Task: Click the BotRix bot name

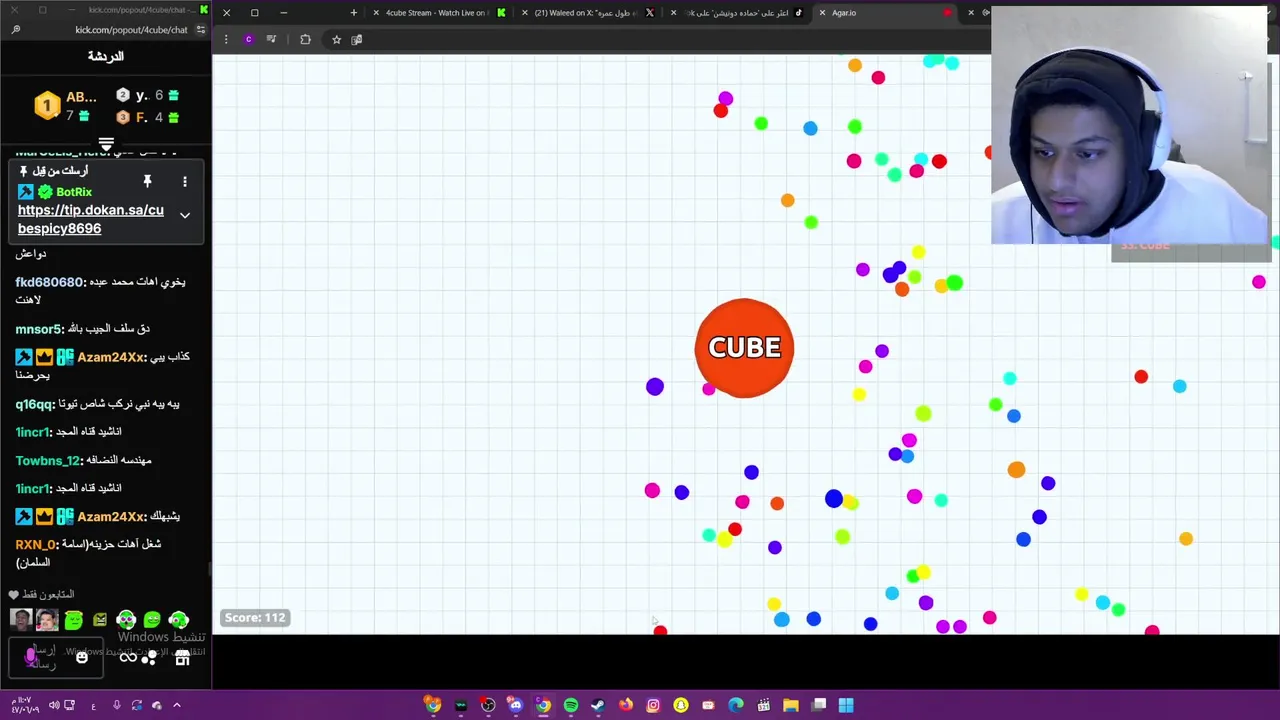Action: (74, 192)
